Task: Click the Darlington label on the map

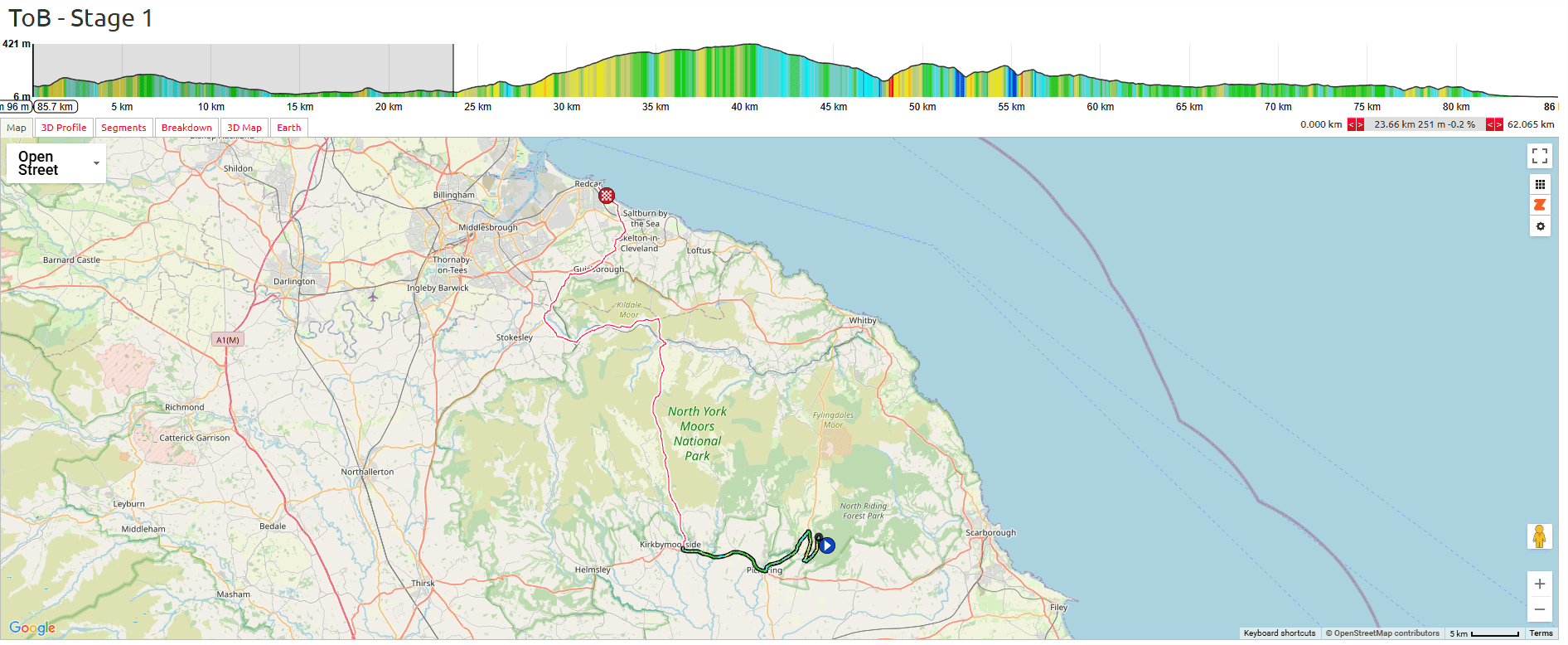Action: pos(294,281)
